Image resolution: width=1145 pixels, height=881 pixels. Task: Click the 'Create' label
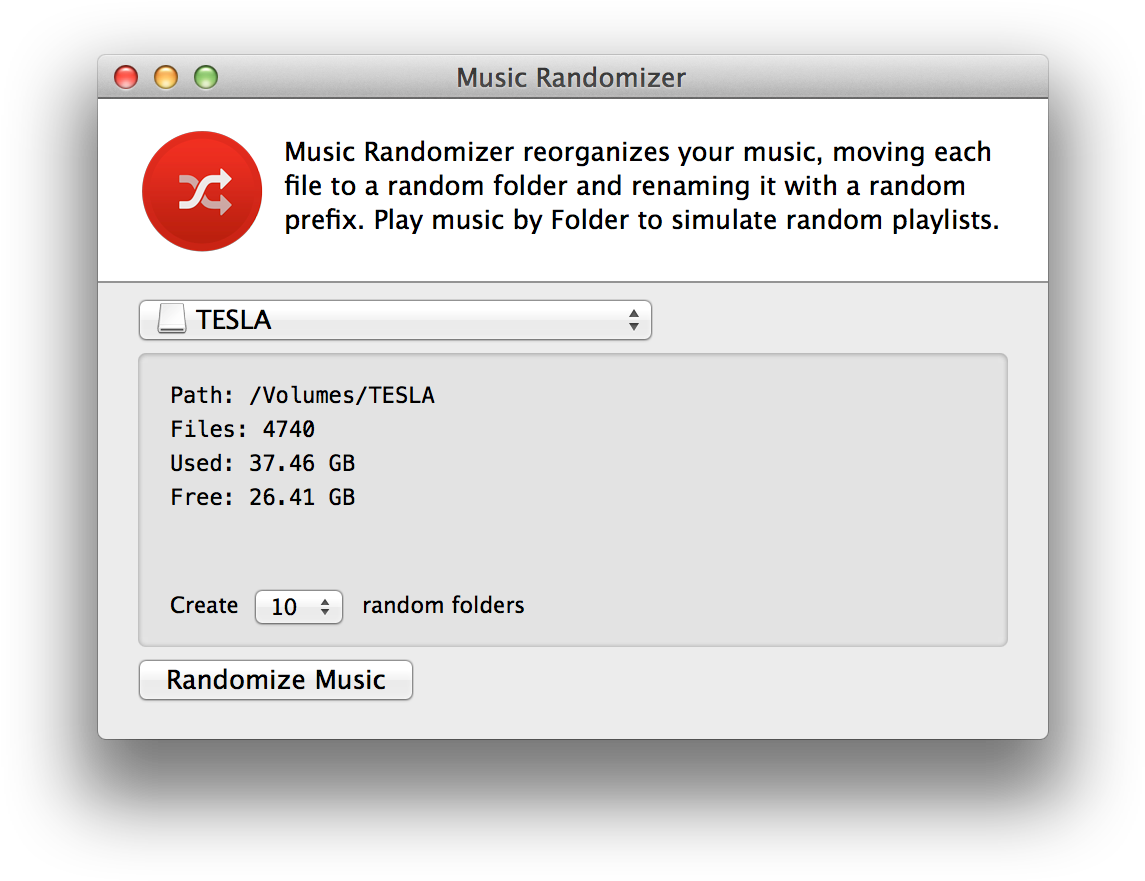tap(204, 606)
